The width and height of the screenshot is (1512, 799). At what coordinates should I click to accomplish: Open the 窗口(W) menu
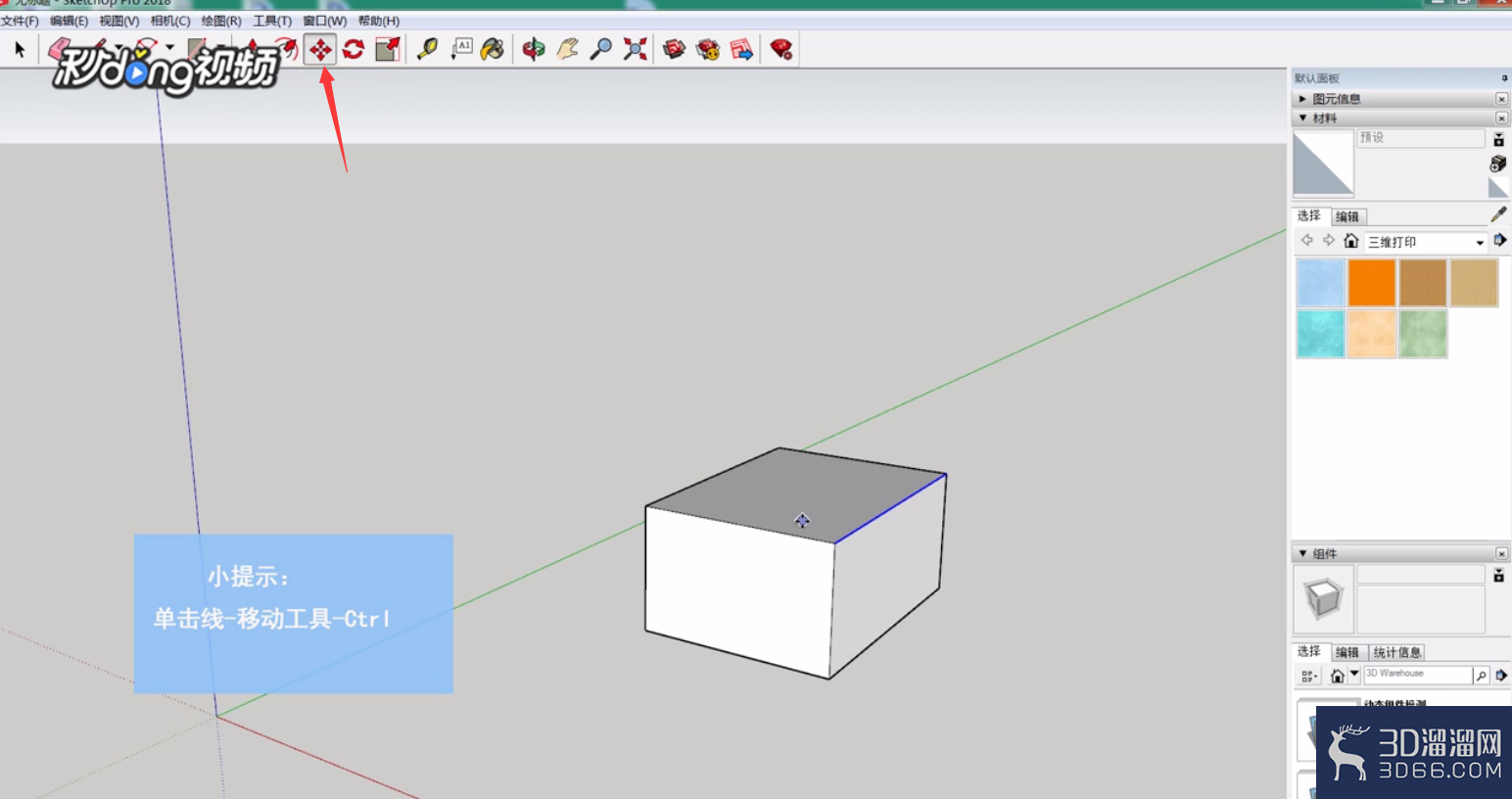pyautogui.click(x=324, y=21)
